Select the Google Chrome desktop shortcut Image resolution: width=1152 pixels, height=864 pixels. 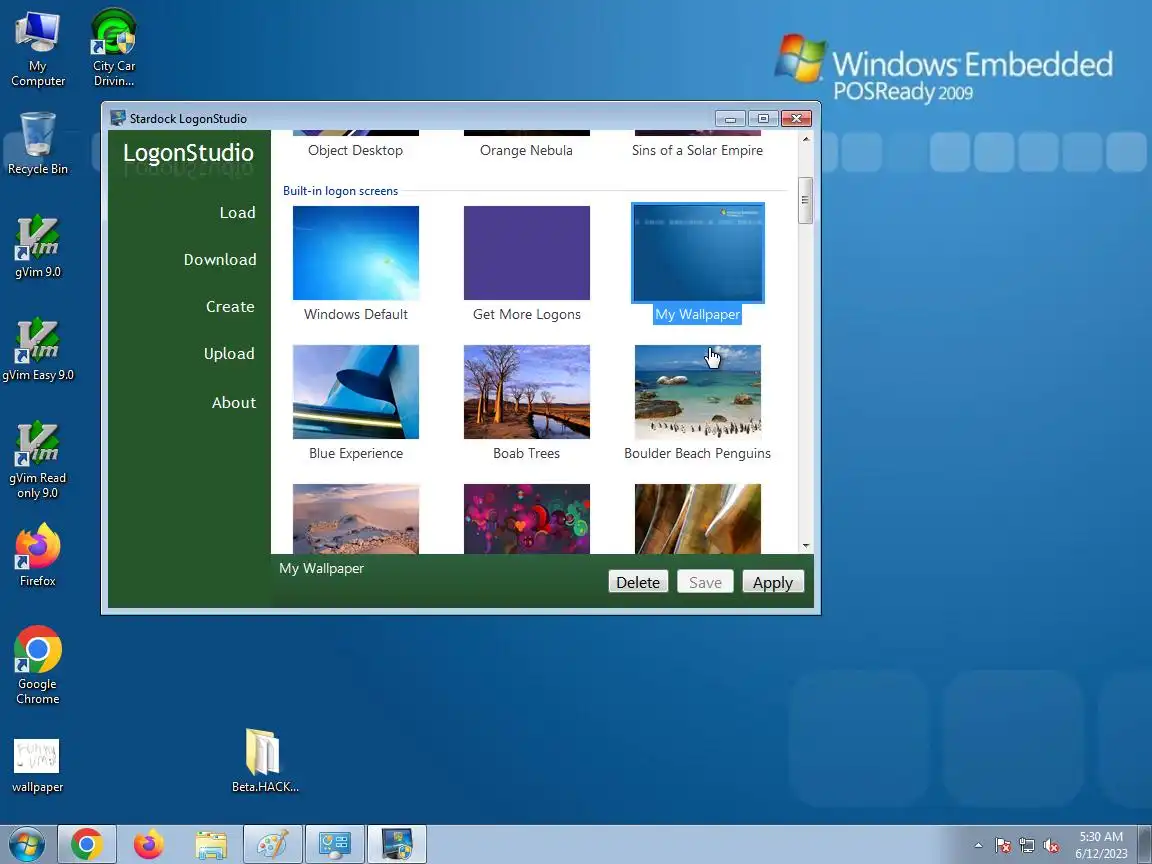tap(37, 666)
